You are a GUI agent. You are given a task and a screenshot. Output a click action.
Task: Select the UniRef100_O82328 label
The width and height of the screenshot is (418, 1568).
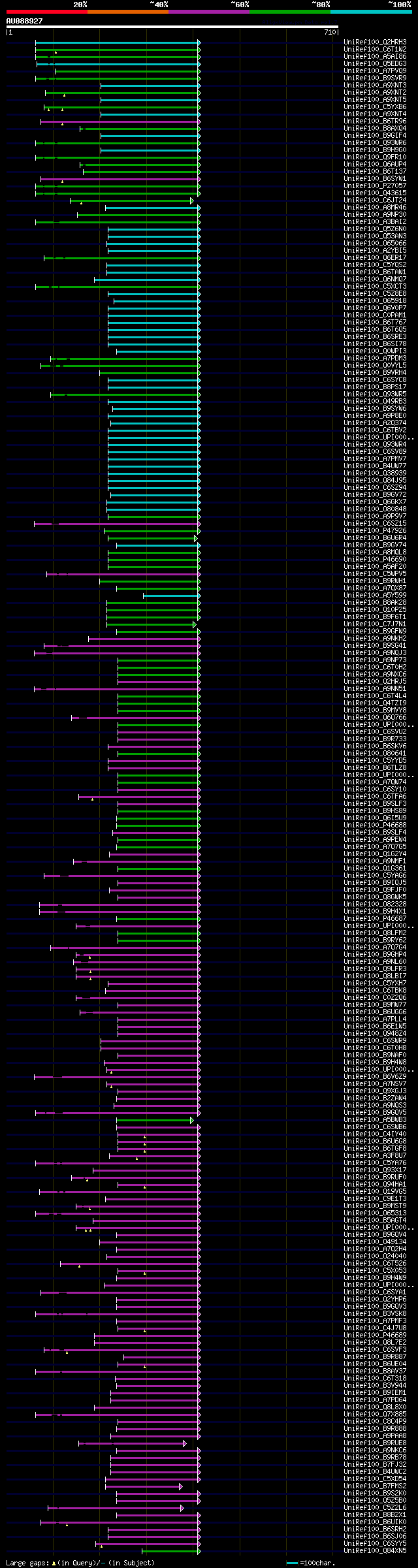click(375, 904)
